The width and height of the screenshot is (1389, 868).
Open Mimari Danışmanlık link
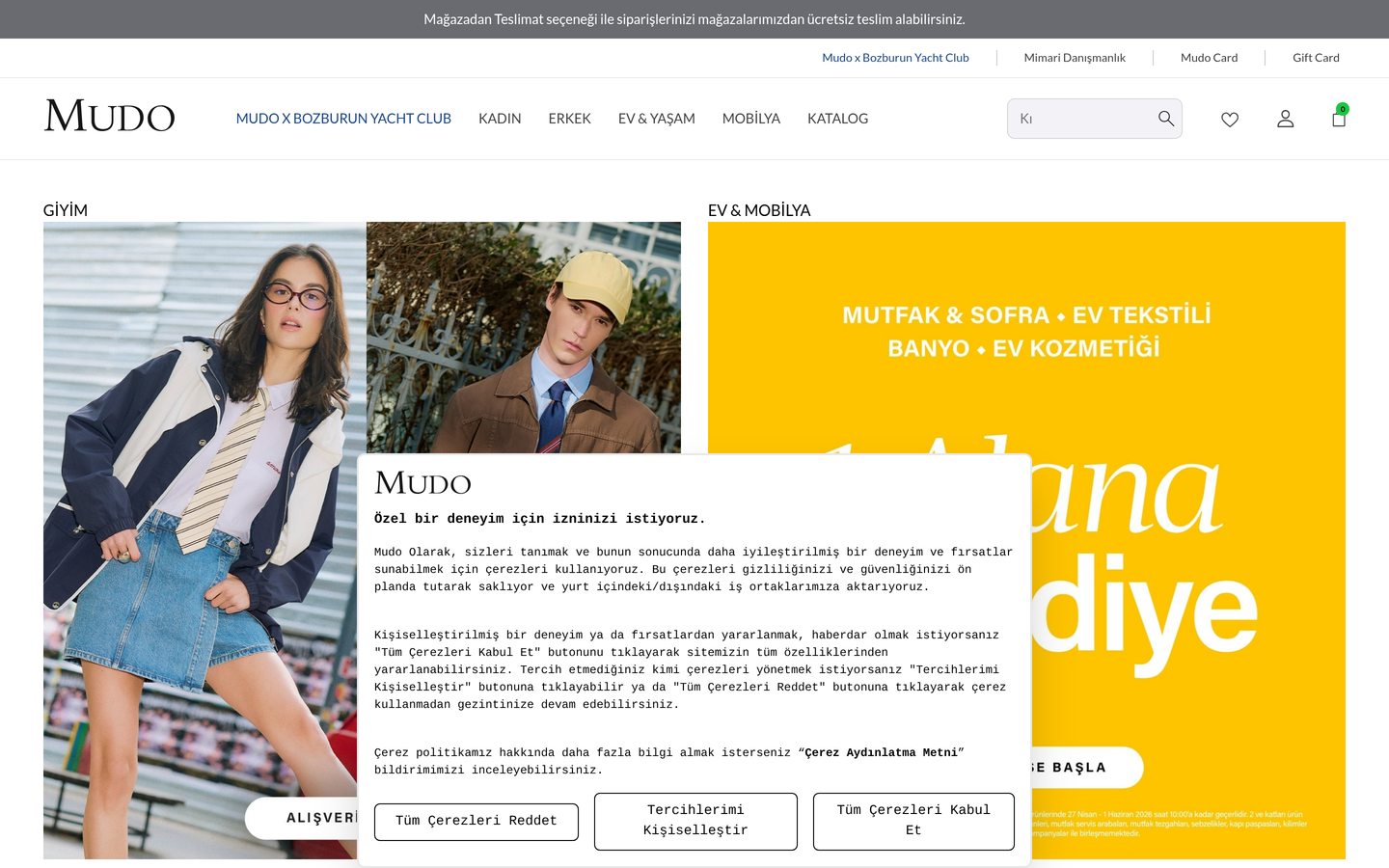tap(1075, 58)
